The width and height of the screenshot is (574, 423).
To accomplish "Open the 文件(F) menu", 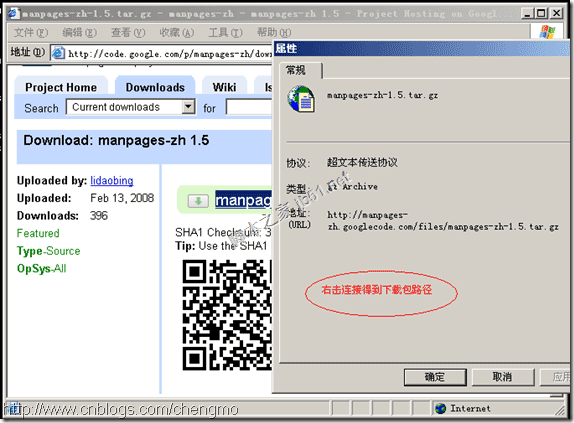I will (31, 33).
